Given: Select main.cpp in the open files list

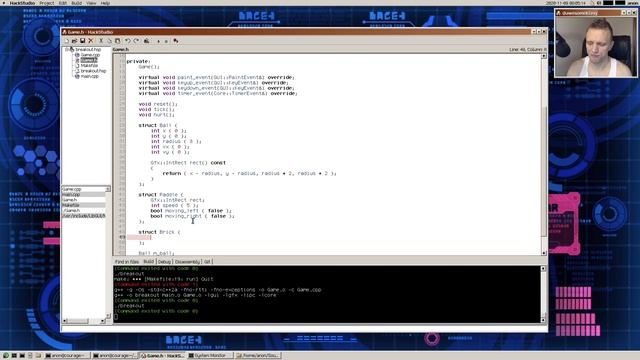Looking at the screenshot, I should pyautogui.click(x=83, y=194).
